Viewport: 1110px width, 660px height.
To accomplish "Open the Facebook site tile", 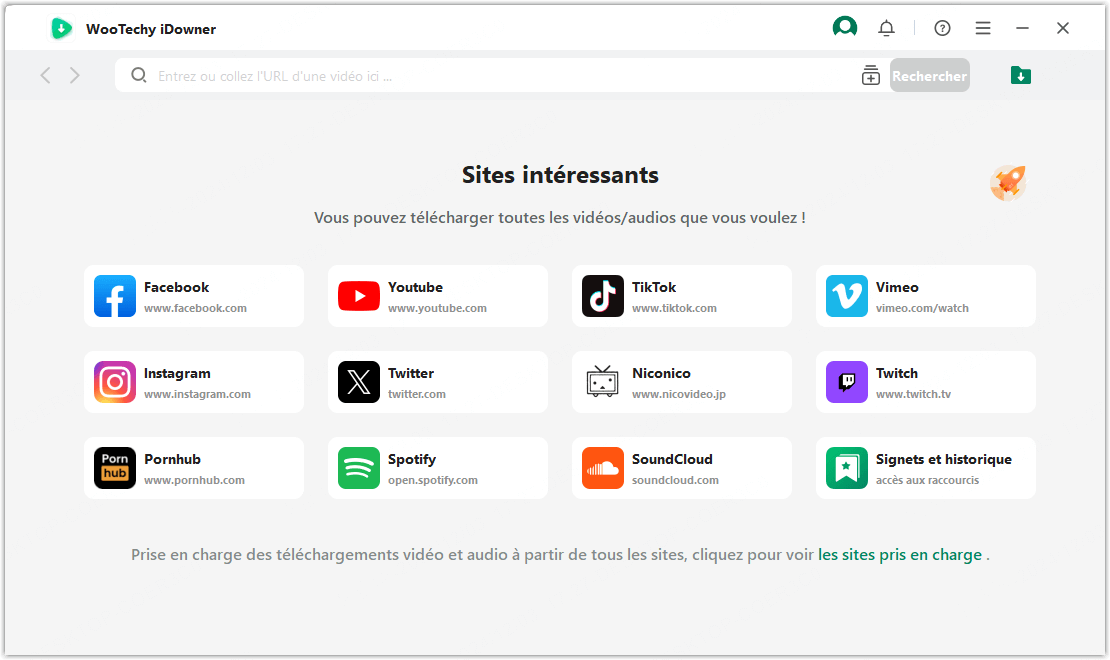I will [x=194, y=296].
